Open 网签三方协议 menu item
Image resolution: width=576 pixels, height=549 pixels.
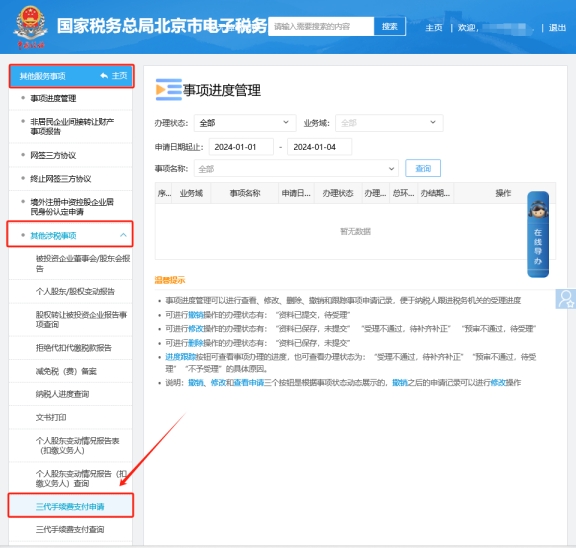[70, 155]
